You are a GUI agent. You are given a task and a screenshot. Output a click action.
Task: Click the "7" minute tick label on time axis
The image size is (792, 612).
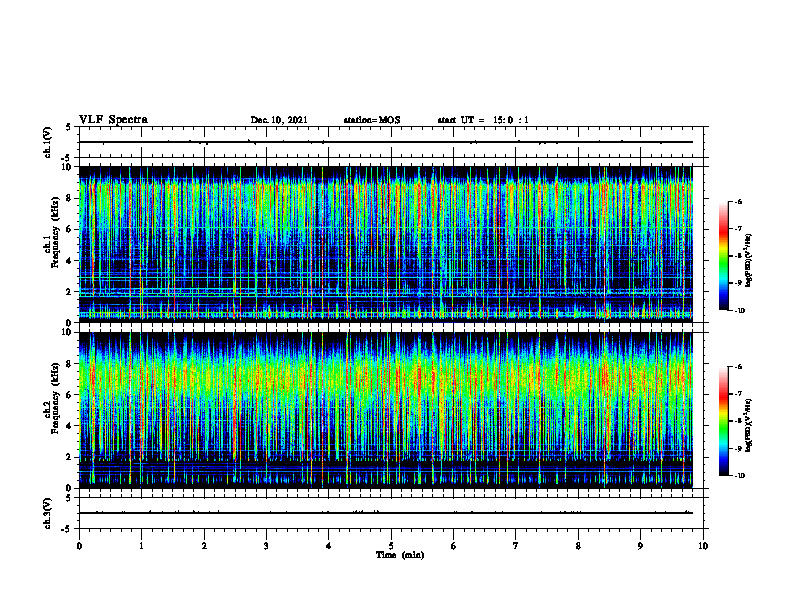[x=516, y=546]
